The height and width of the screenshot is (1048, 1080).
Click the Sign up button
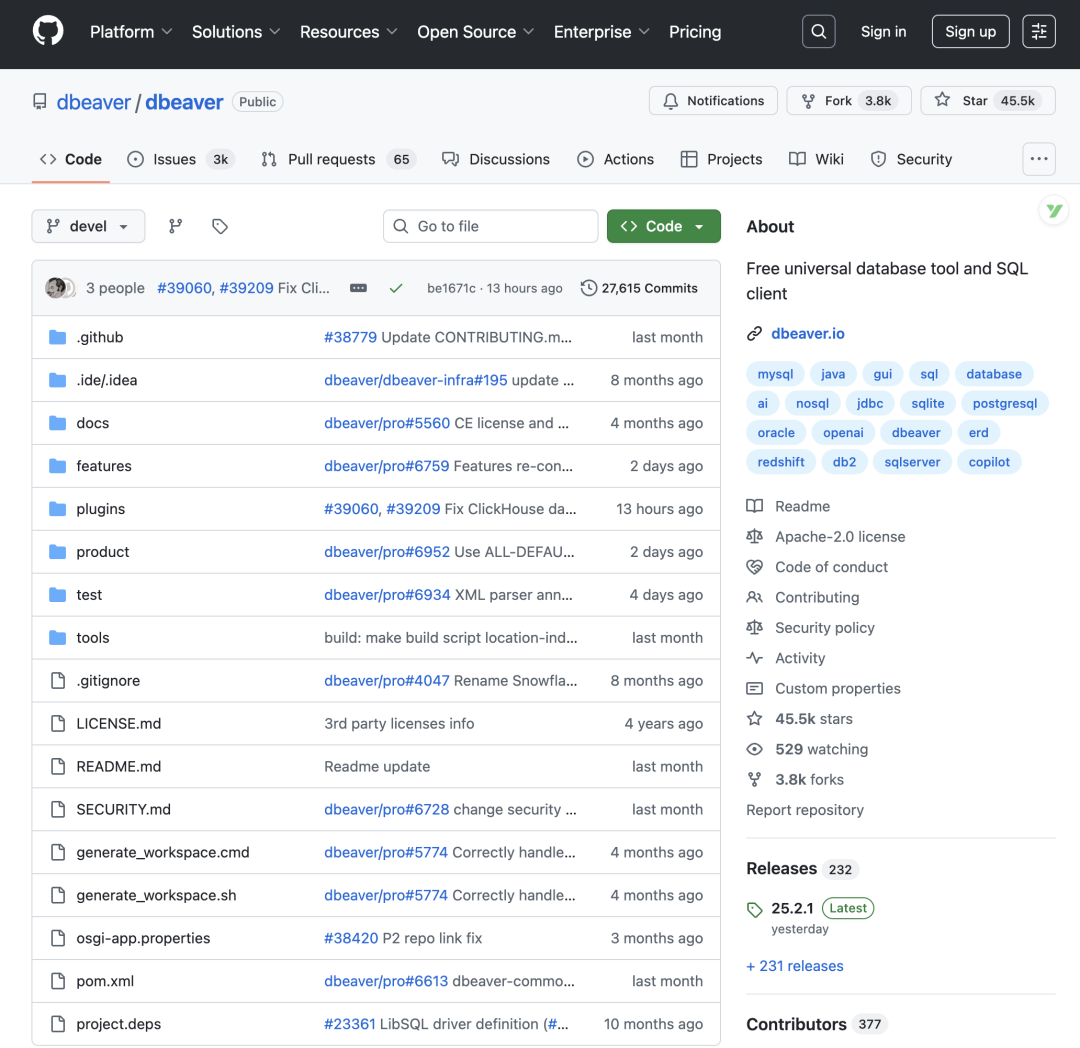click(x=970, y=32)
